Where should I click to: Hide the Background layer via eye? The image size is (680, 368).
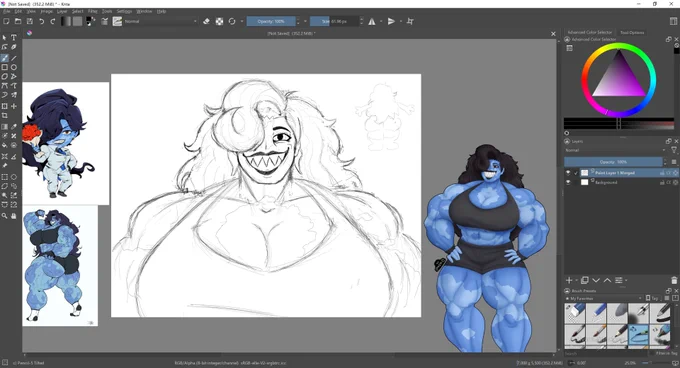tap(568, 182)
